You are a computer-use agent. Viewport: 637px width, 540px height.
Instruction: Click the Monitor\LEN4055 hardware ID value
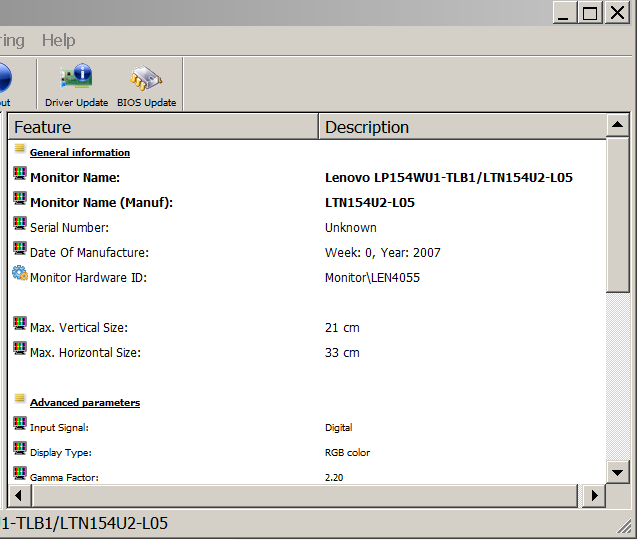(x=372, y=278)
